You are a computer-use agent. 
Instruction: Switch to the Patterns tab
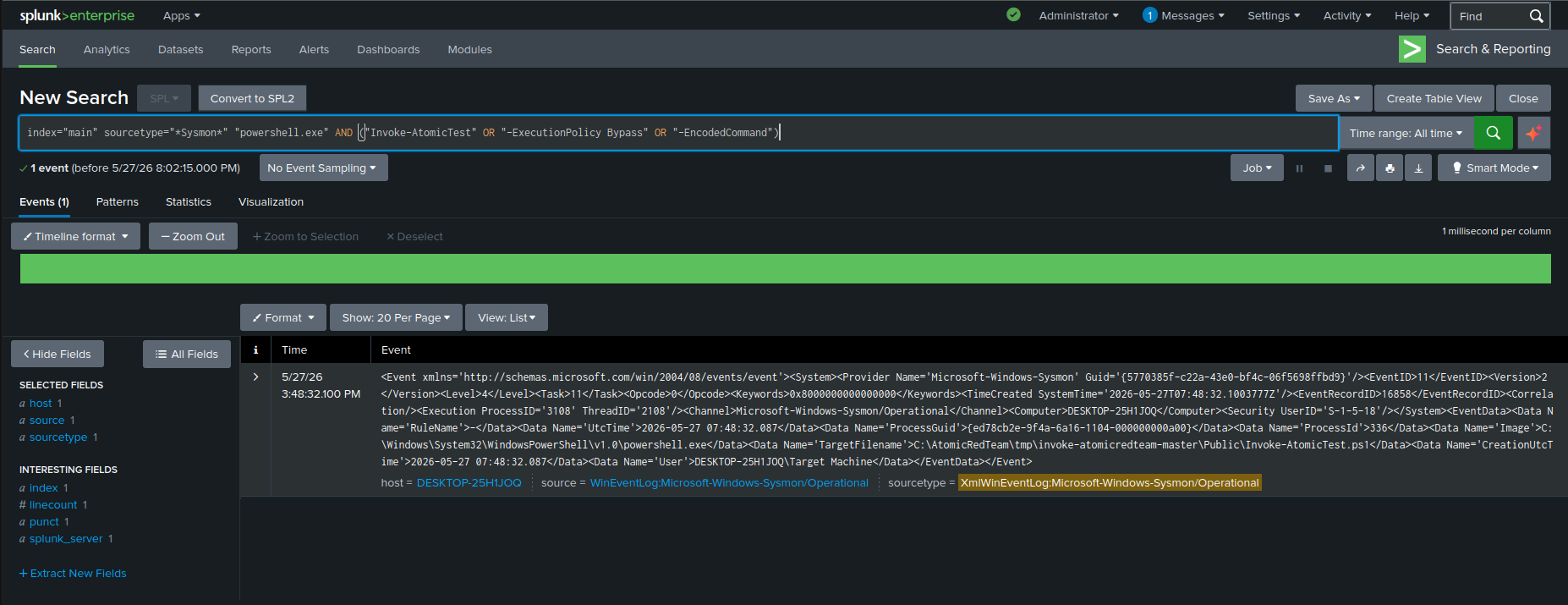coord(118,201)
